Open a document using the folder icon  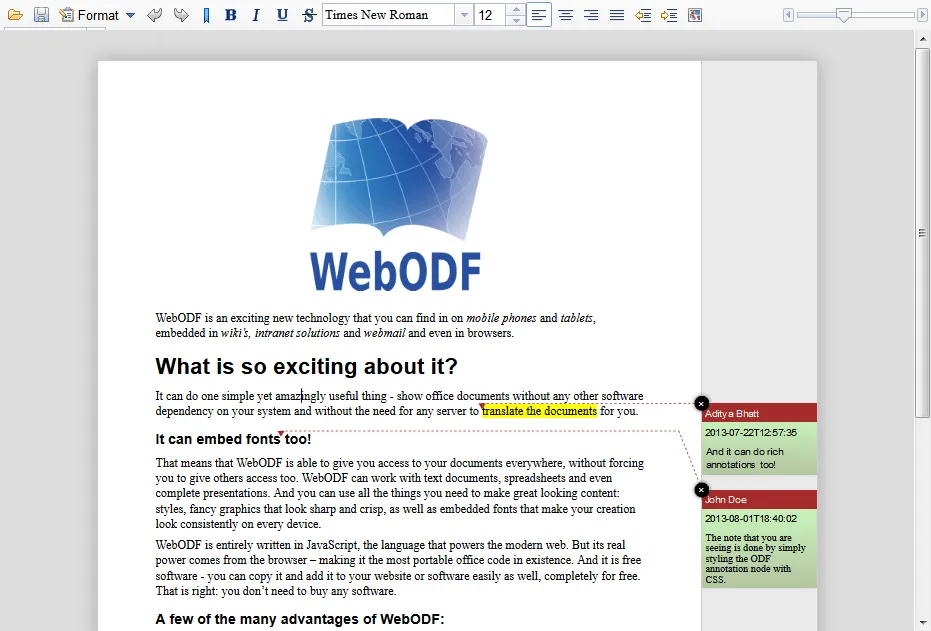click(x=15, y=14)
